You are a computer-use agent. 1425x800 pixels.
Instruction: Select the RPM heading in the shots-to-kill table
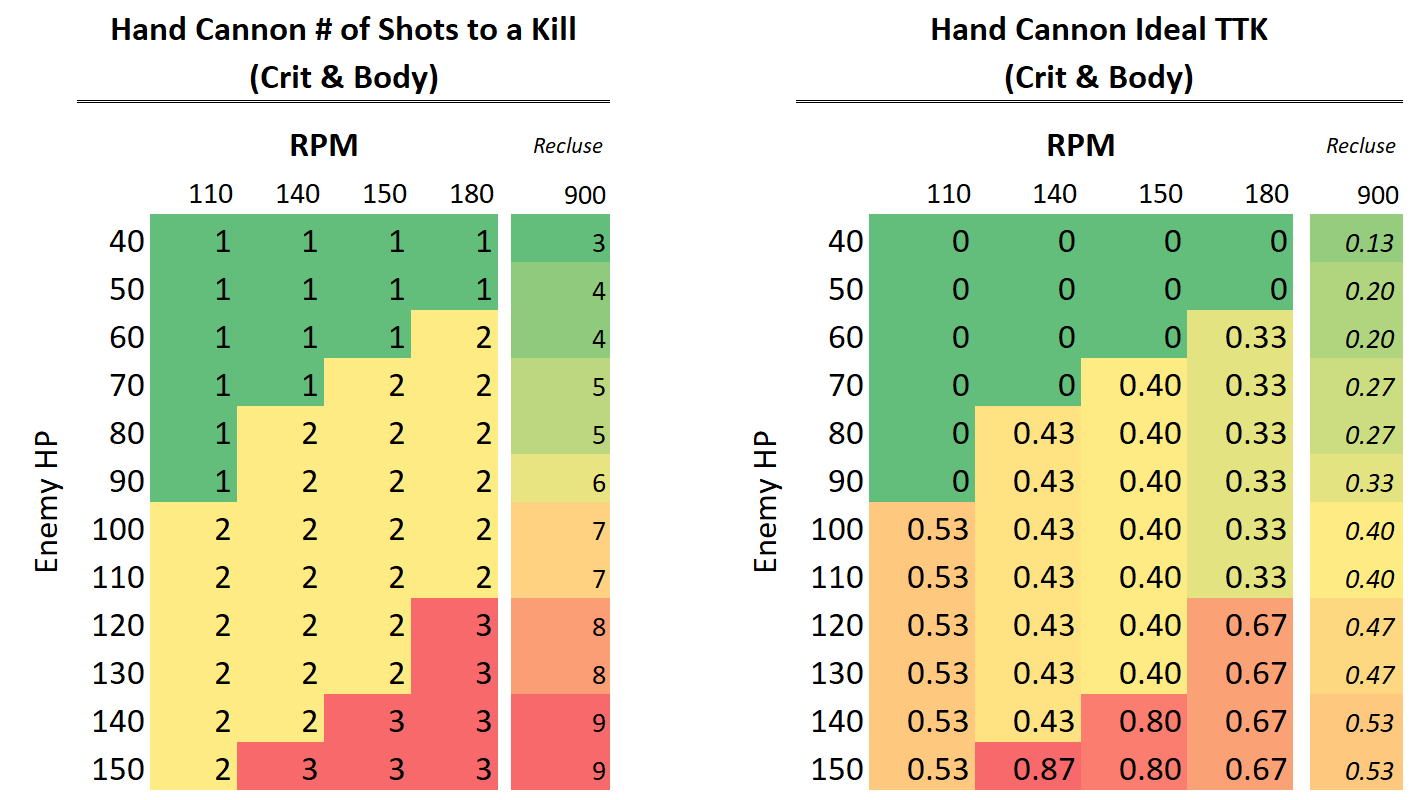coord(324,146)
